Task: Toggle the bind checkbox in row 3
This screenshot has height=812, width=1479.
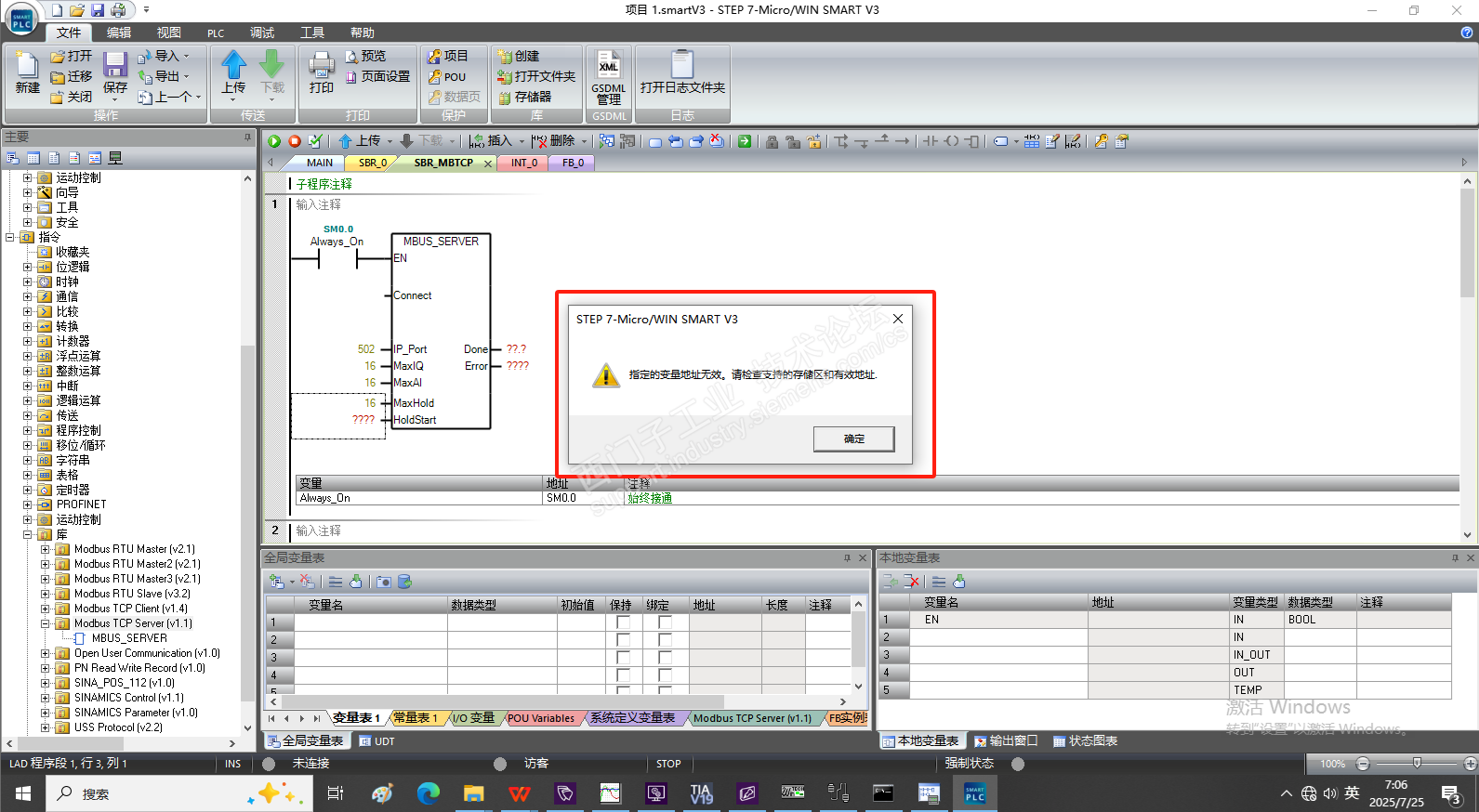Action: point(665,658)
